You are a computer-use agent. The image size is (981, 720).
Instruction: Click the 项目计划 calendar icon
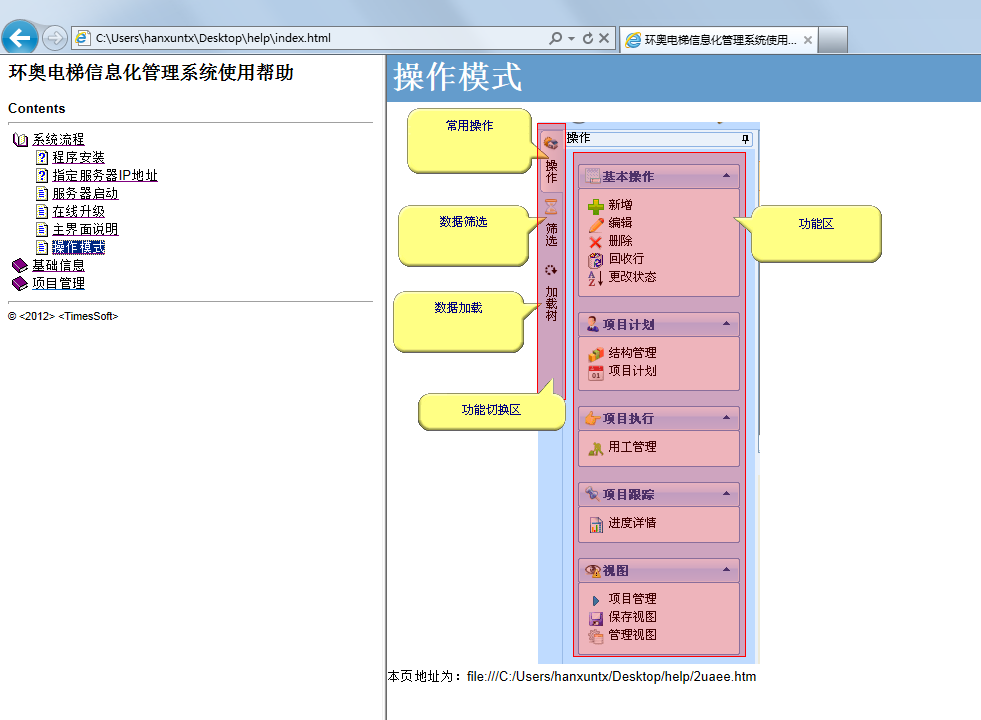coord(596,371)
